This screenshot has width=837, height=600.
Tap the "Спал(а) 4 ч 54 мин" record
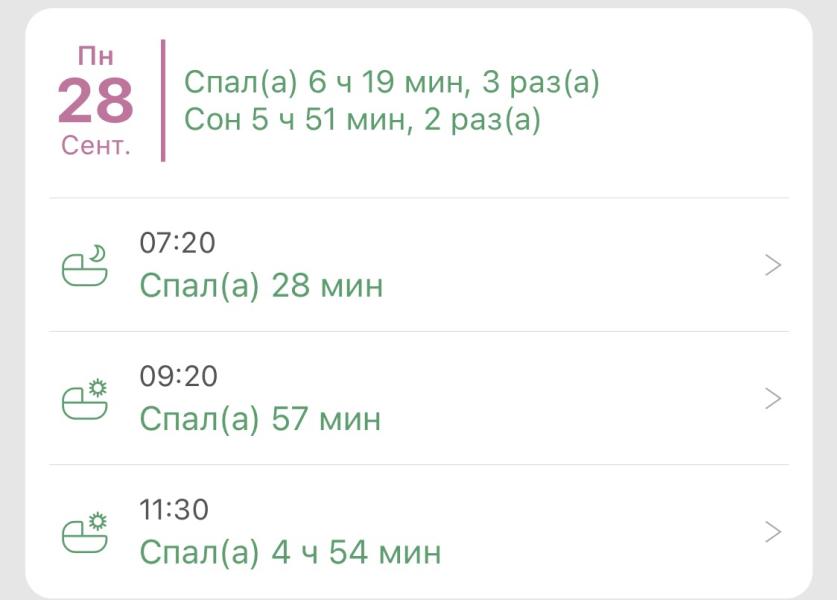pos(290,551)
